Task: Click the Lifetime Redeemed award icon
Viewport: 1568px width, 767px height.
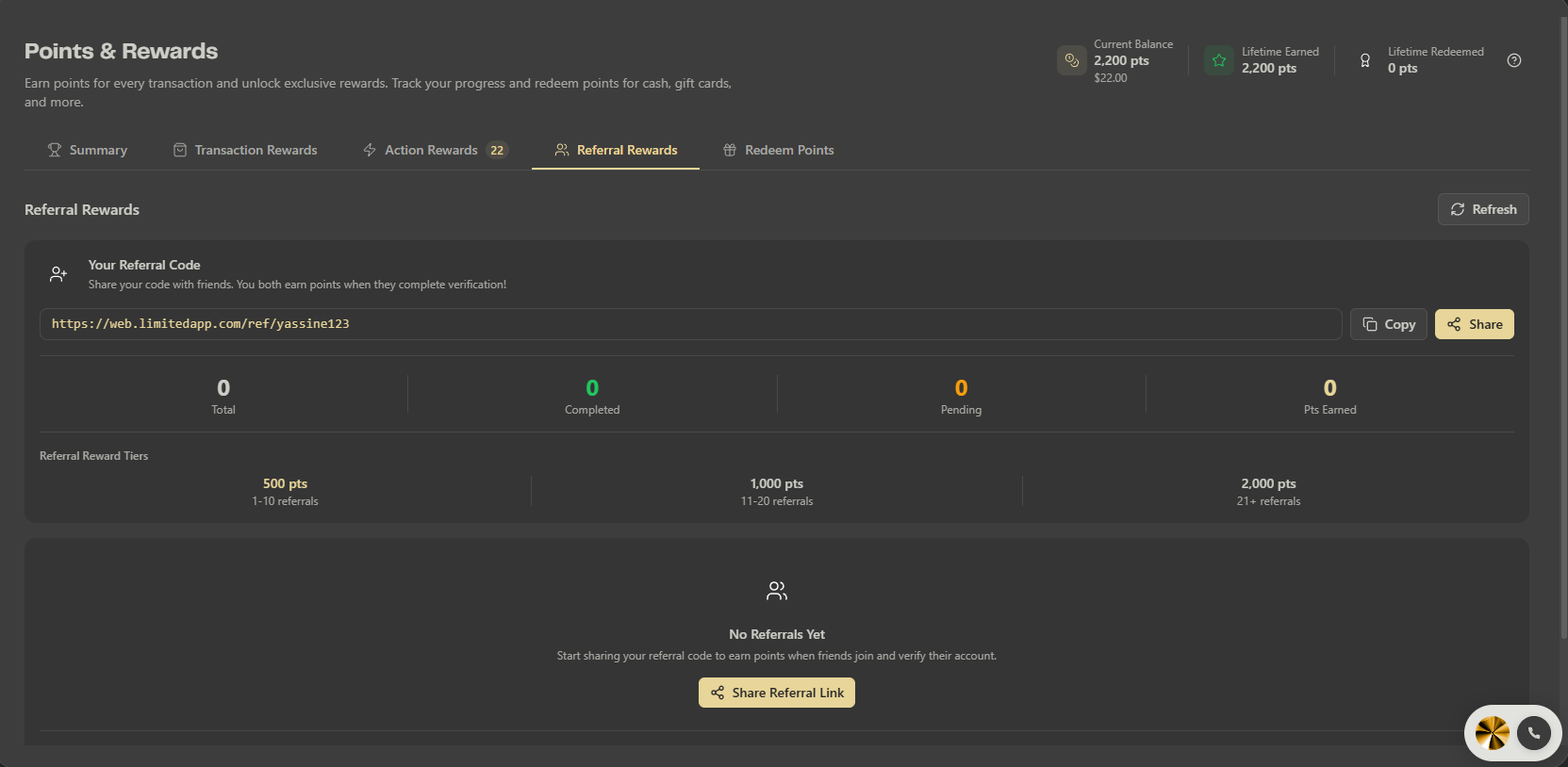Action: tap(1365, 60)
